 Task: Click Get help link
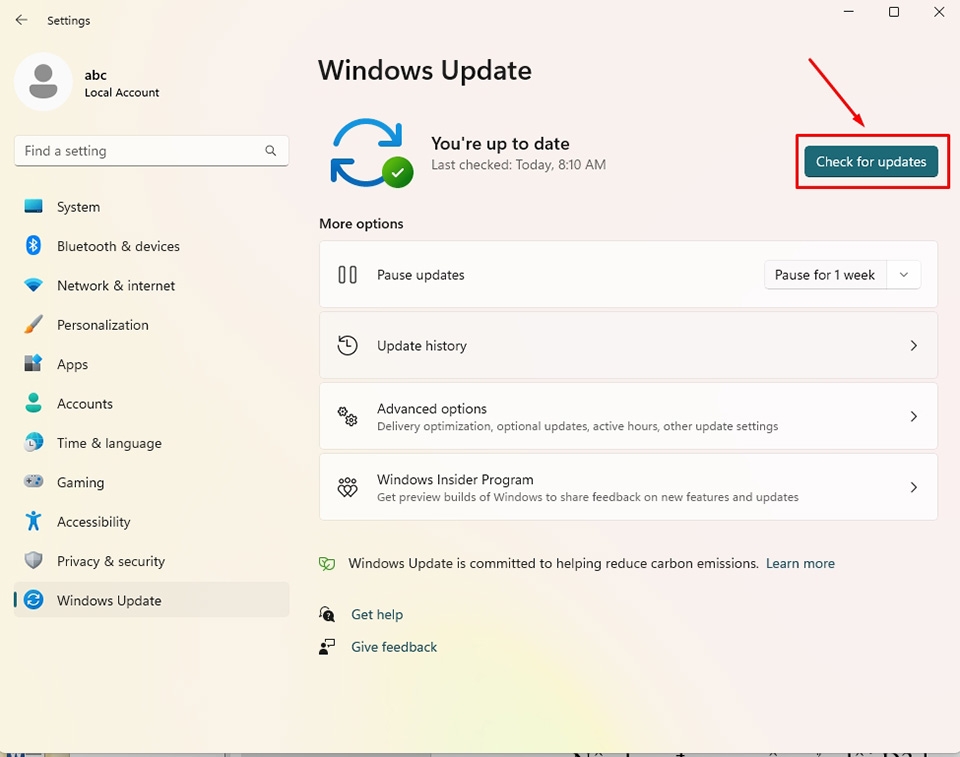click(x=377, y=614)
